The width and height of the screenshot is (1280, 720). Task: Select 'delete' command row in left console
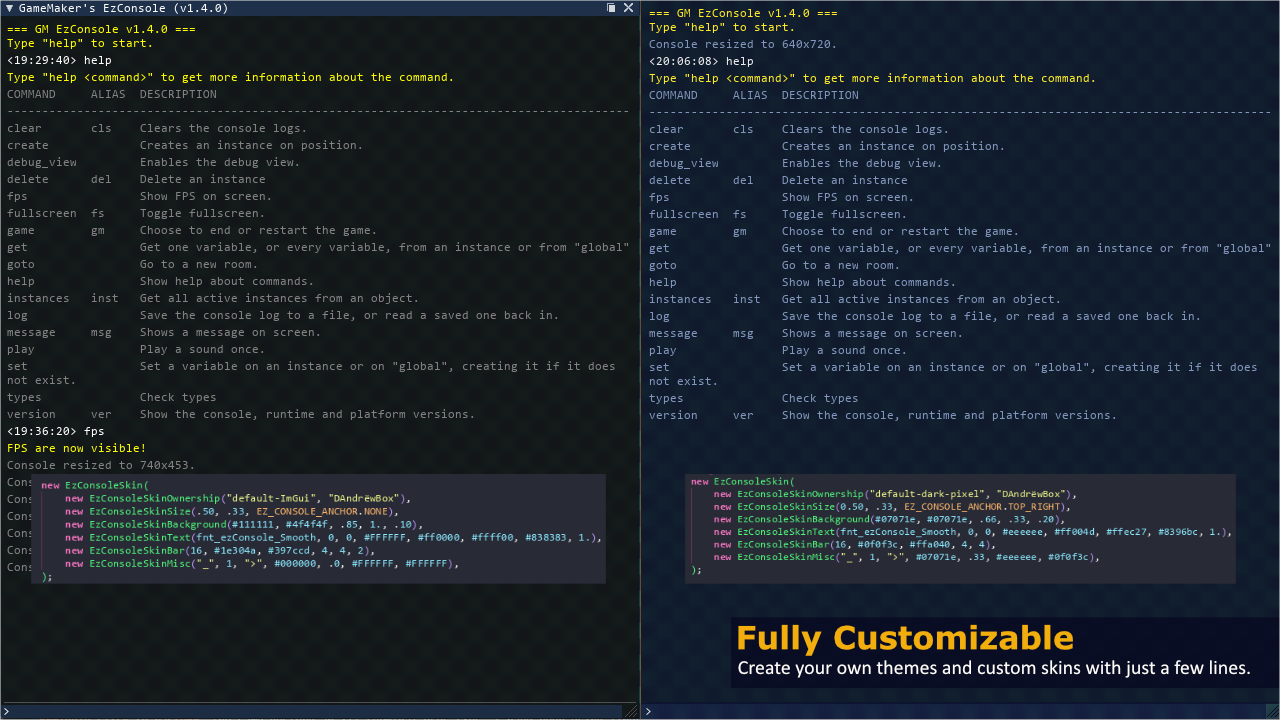point(136,179)
